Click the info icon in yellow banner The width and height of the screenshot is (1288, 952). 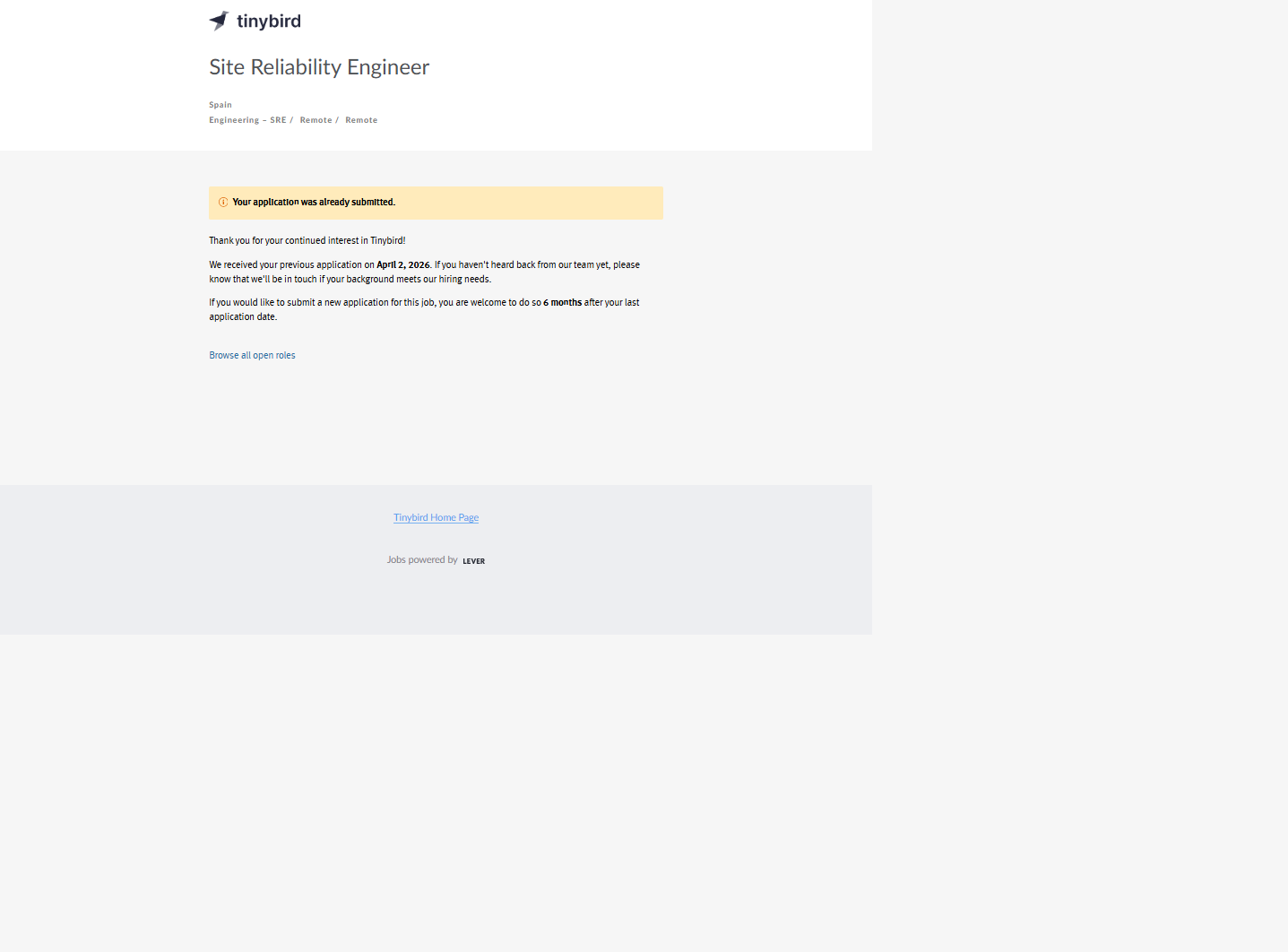click(223, 203)
